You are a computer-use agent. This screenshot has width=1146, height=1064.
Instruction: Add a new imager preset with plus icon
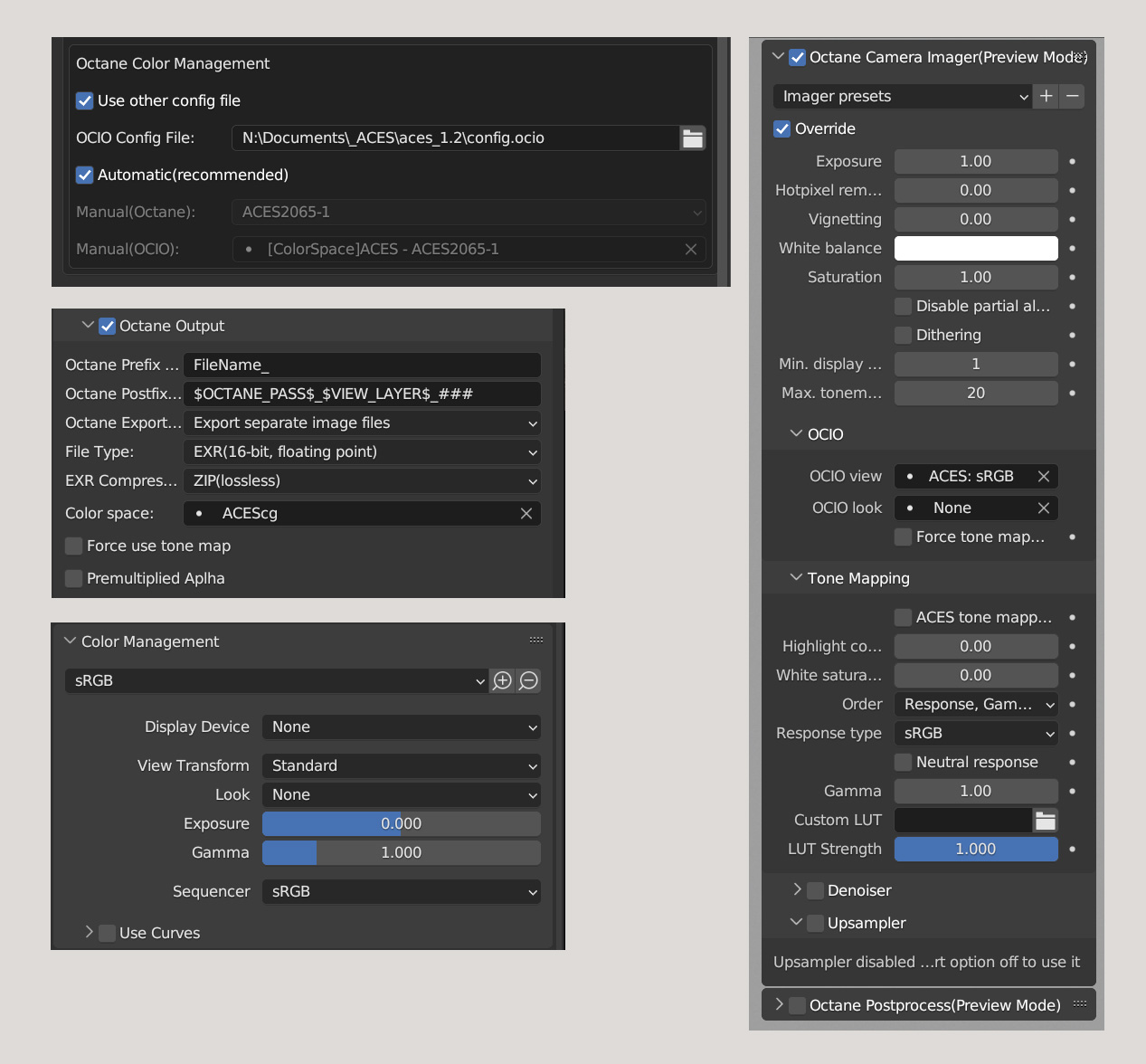(x=1047, y=96)
